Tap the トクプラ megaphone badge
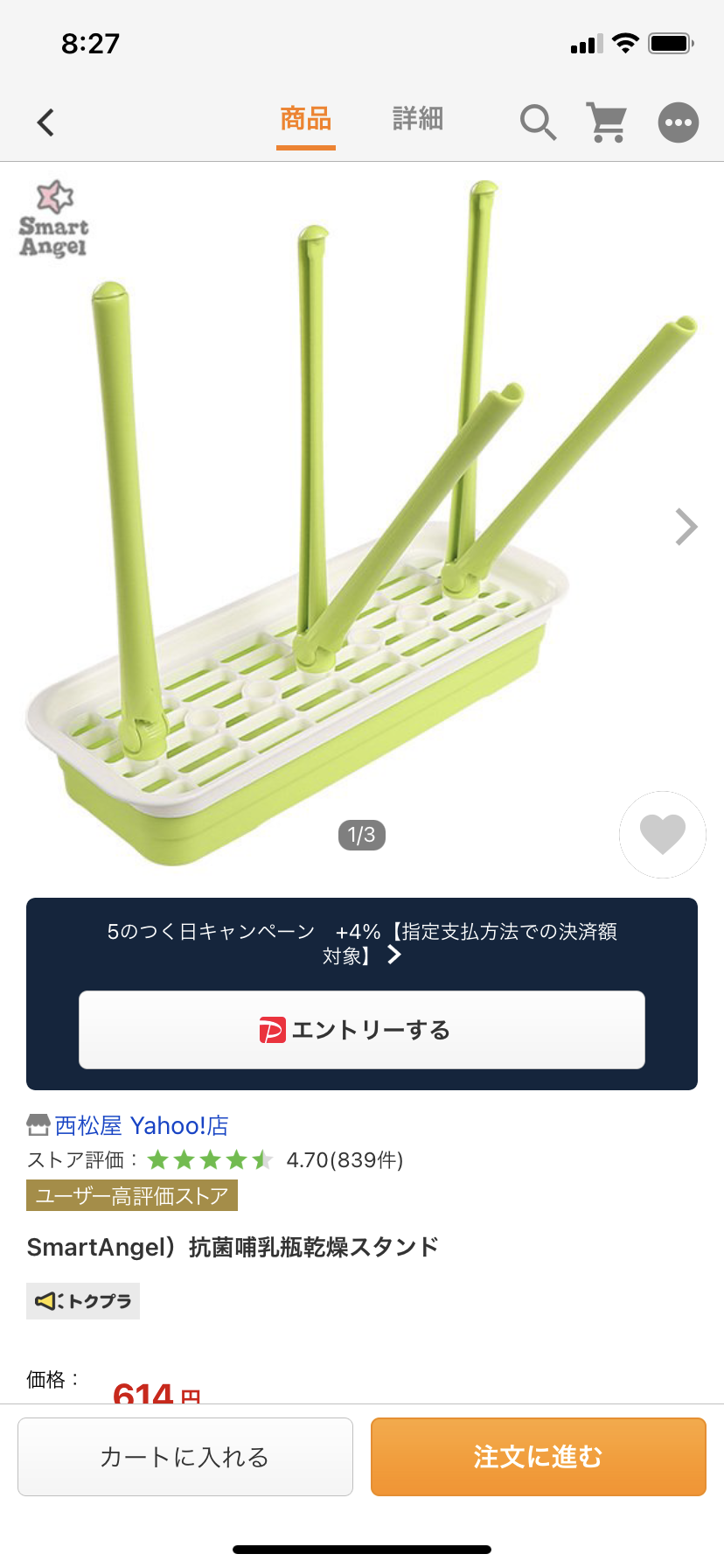724x1568 pixels. [x=83, y=1301]
